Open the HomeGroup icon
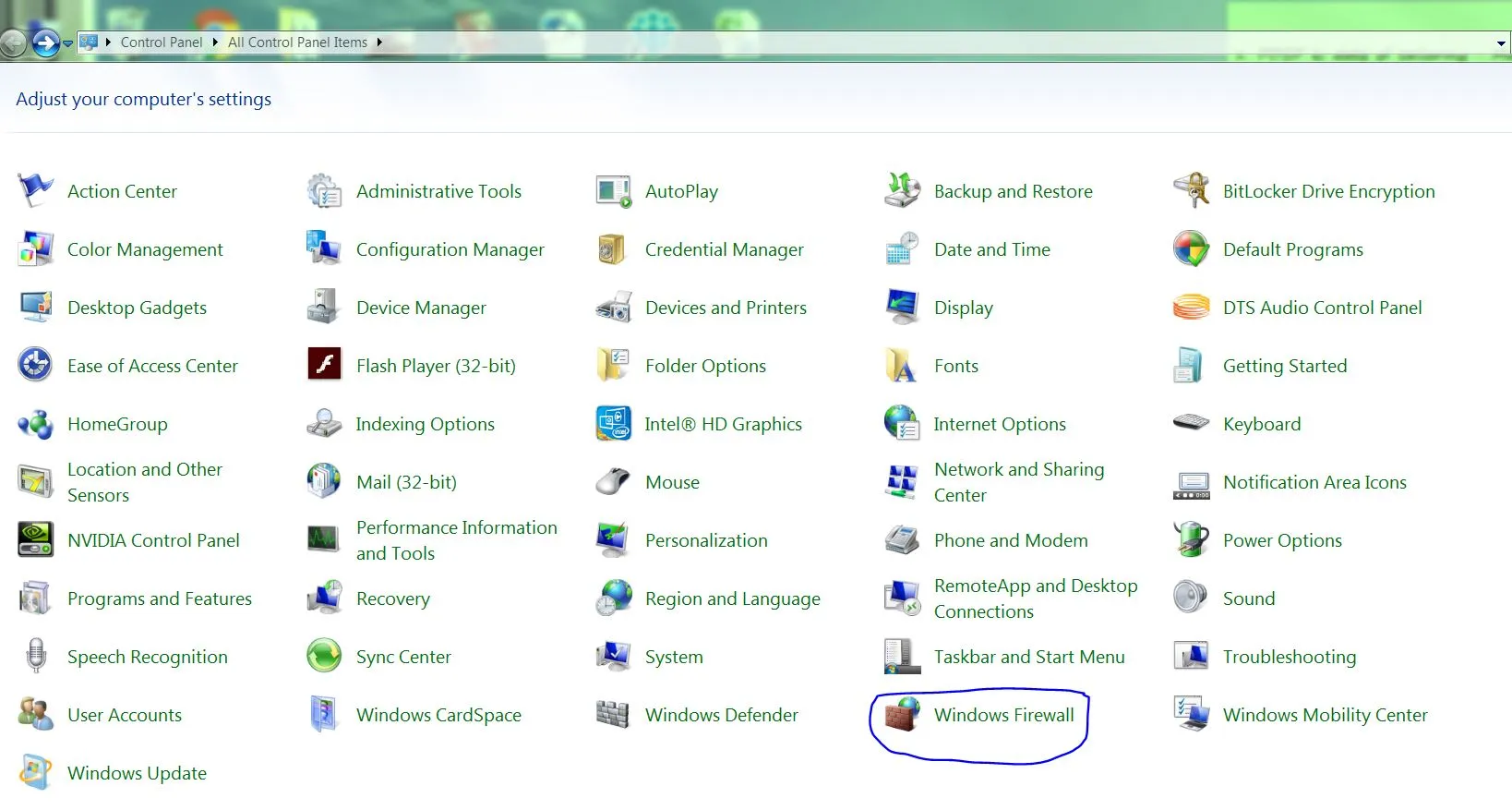Image resolution: width=1512 pixels, height=810 pixels. pos(36,424)
